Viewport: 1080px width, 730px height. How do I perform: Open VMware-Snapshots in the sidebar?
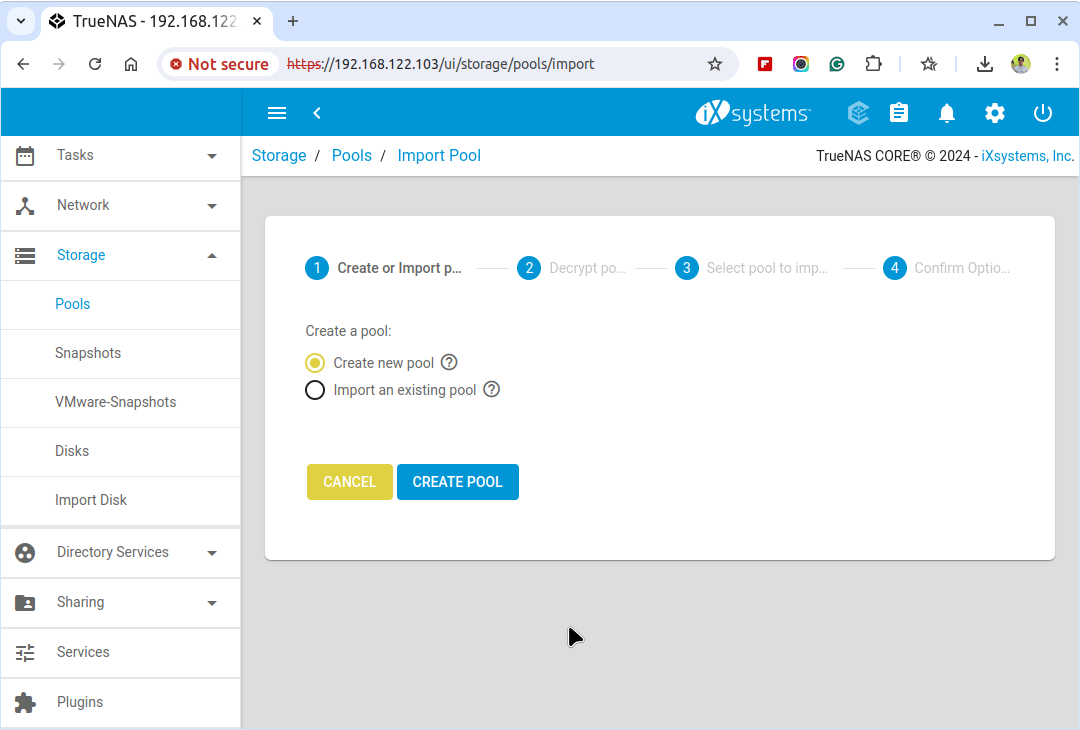121,402
